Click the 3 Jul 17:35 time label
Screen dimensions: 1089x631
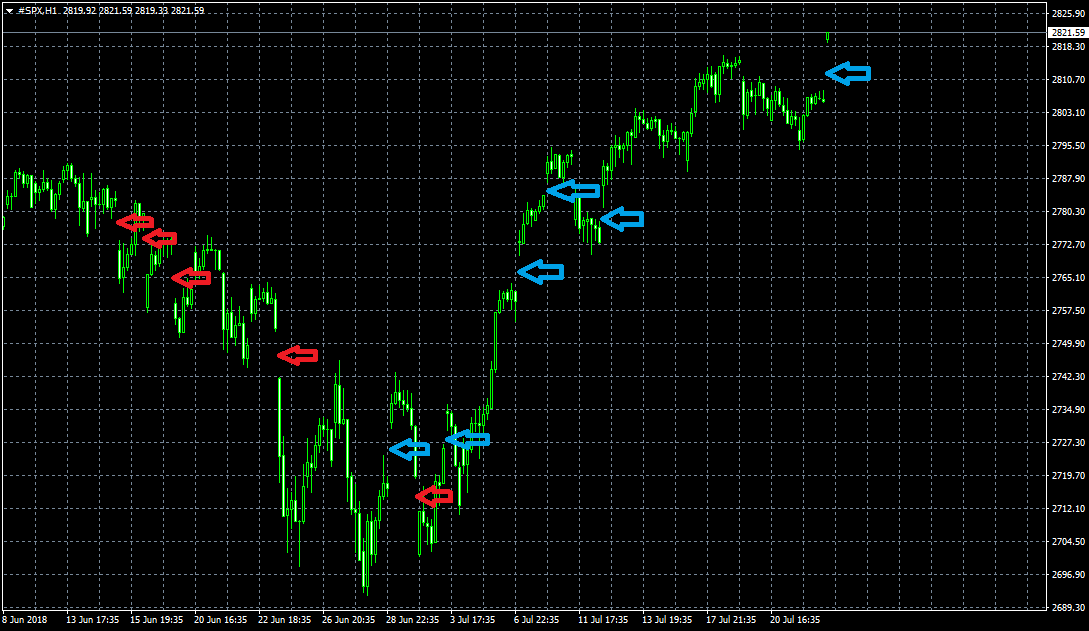472,619
